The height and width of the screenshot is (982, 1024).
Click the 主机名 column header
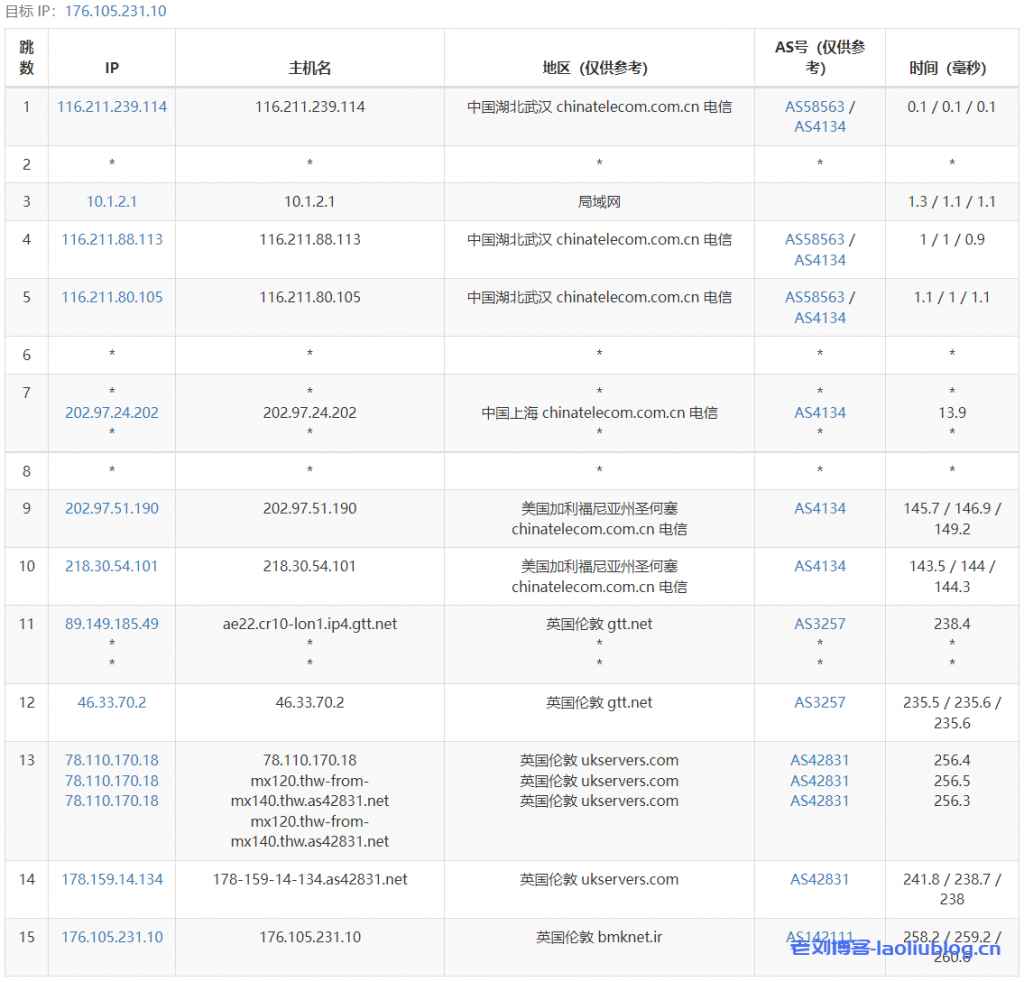point(310,68)
